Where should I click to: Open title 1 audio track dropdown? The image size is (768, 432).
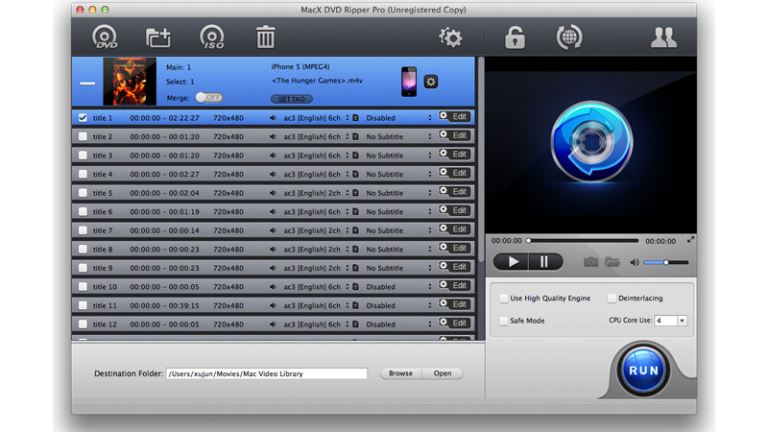pos(347,118)
